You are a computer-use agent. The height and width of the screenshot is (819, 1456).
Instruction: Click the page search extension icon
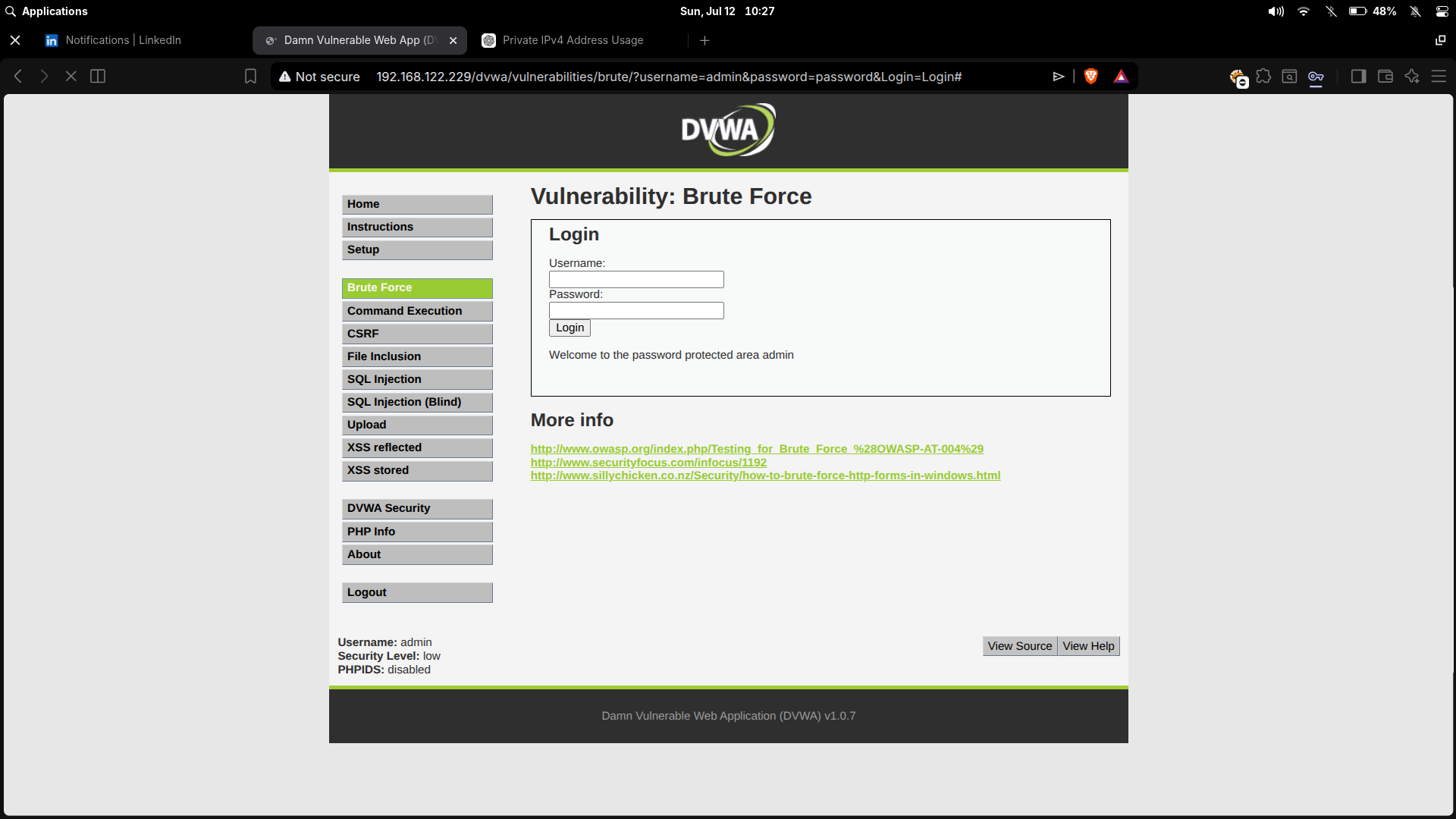coord(1289,76)
